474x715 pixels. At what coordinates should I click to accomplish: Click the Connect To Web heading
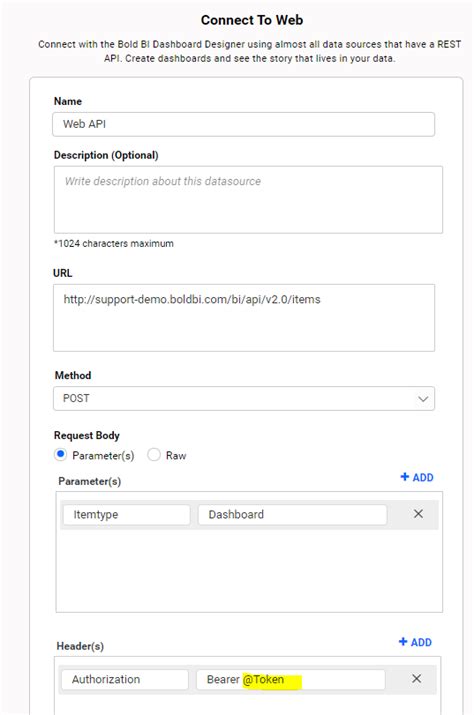(x=252, y=20)
